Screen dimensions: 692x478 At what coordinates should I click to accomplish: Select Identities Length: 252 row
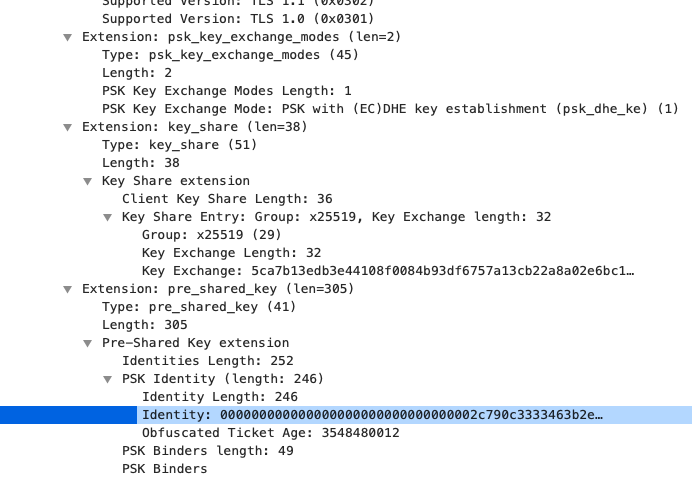[208, 361]
